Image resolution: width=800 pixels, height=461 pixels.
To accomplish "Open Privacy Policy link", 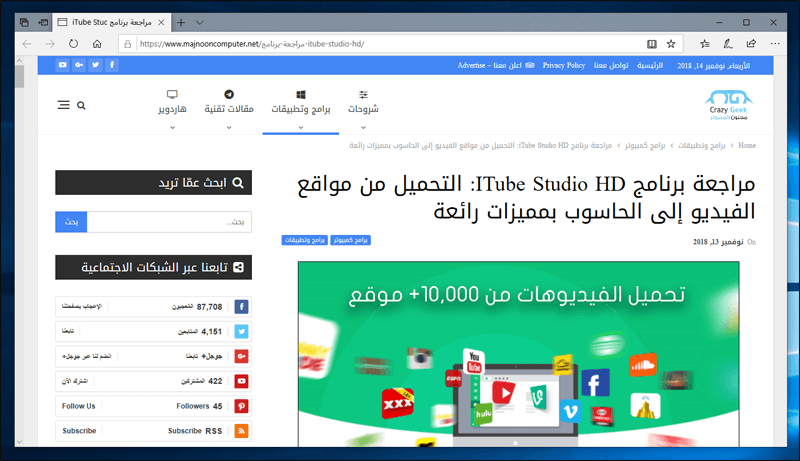I will click(563, 65).
